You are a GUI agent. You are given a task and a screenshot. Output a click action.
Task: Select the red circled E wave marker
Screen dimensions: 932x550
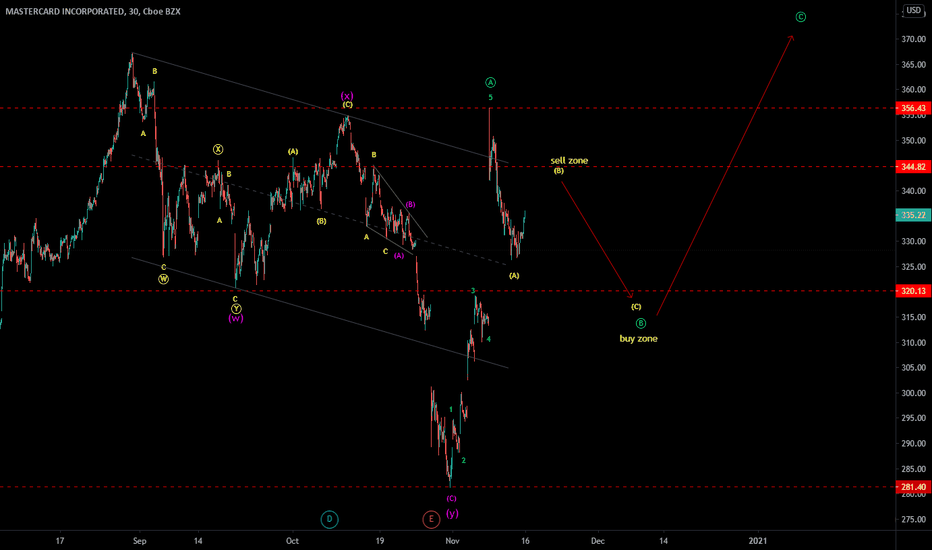point(431,520)
